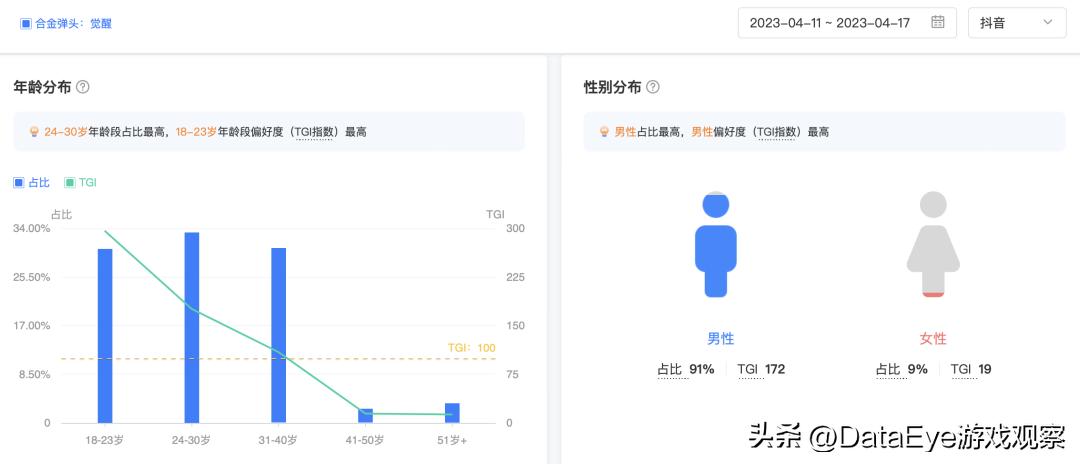Open the 抖音 platform dropdown
1080x464 pixels.
(x=1017, y=23)
